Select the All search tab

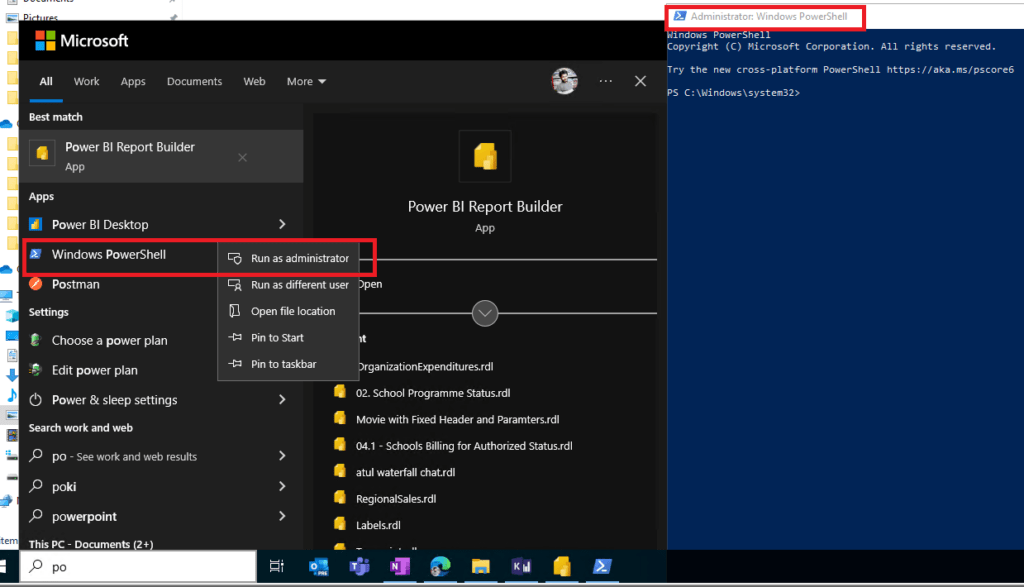[46, 82]
